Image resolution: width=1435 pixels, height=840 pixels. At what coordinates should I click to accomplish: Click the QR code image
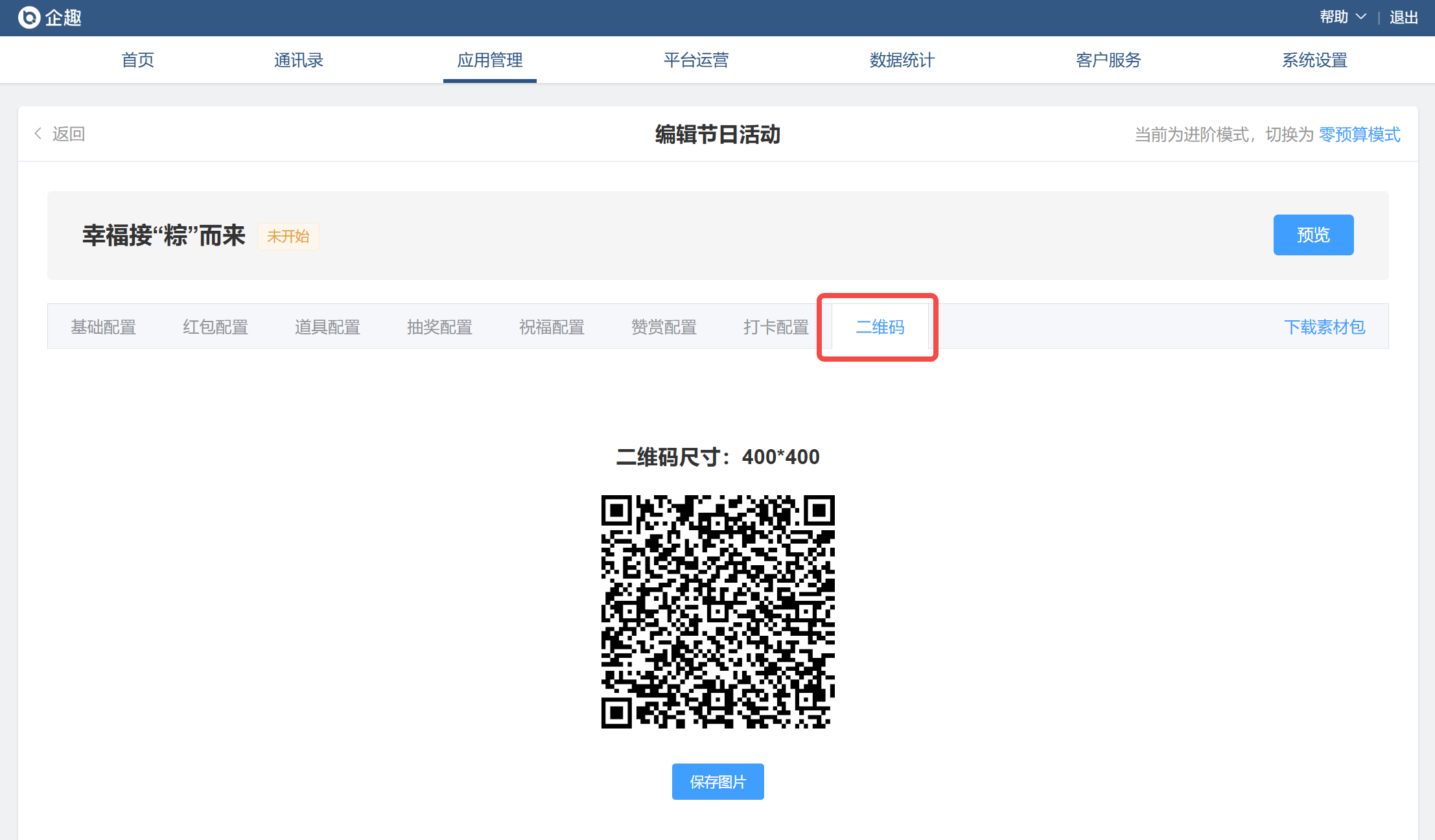click(x=717, y=611)
